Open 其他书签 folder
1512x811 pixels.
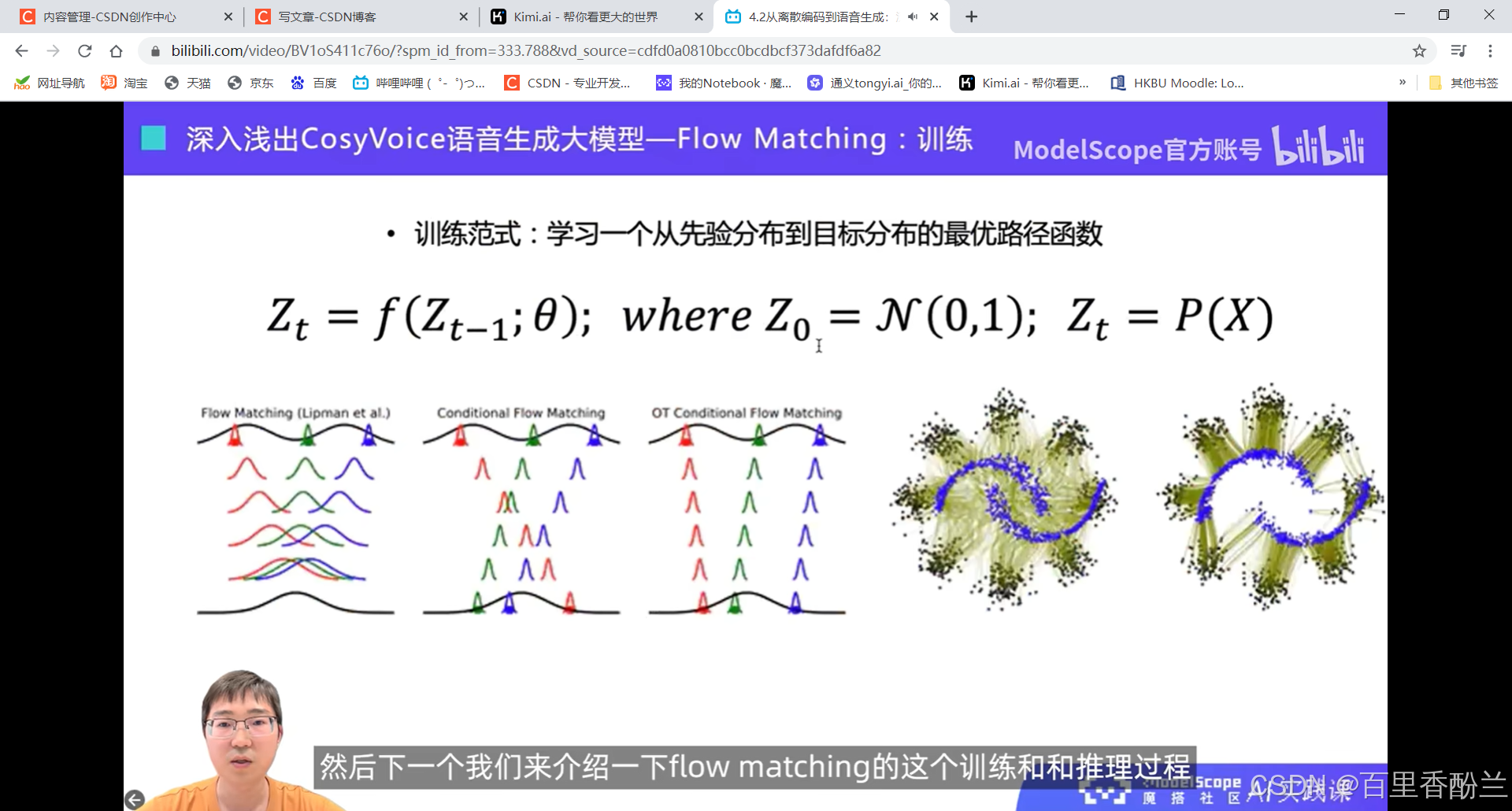coord(1463,83)
